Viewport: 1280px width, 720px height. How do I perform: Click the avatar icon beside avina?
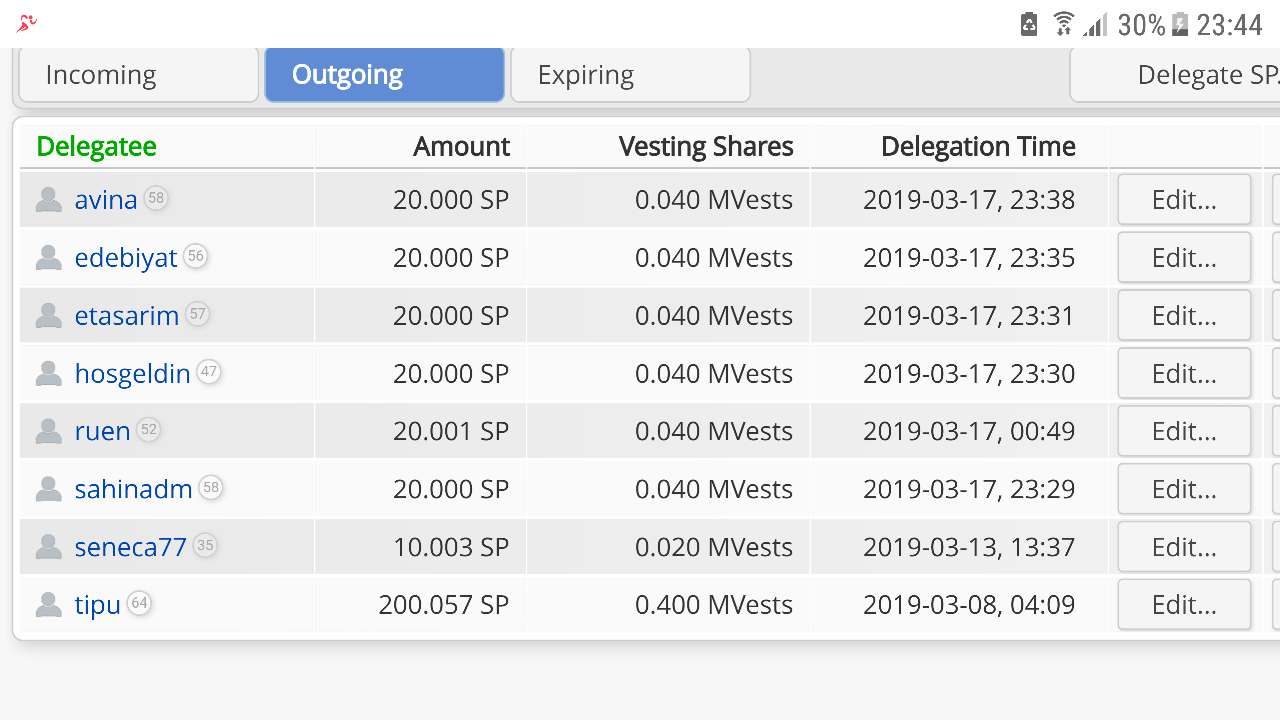pos(48,200)
